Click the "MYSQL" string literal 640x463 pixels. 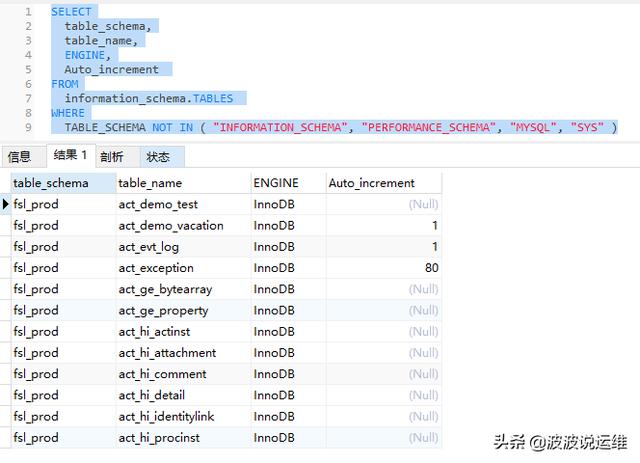[533, 128]
